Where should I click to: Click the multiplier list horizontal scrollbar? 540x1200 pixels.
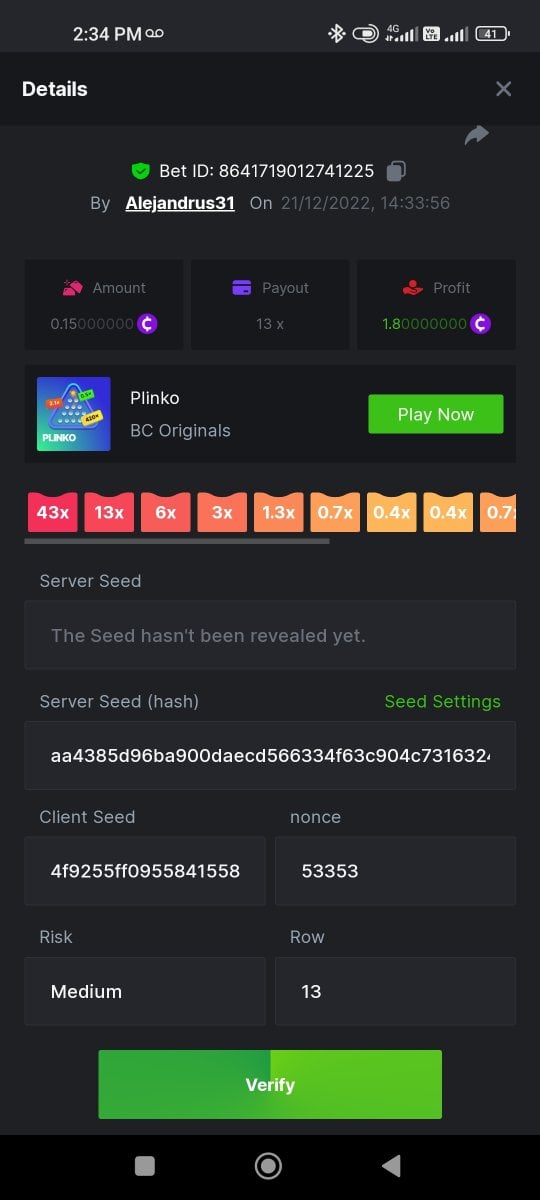point(177,541)
